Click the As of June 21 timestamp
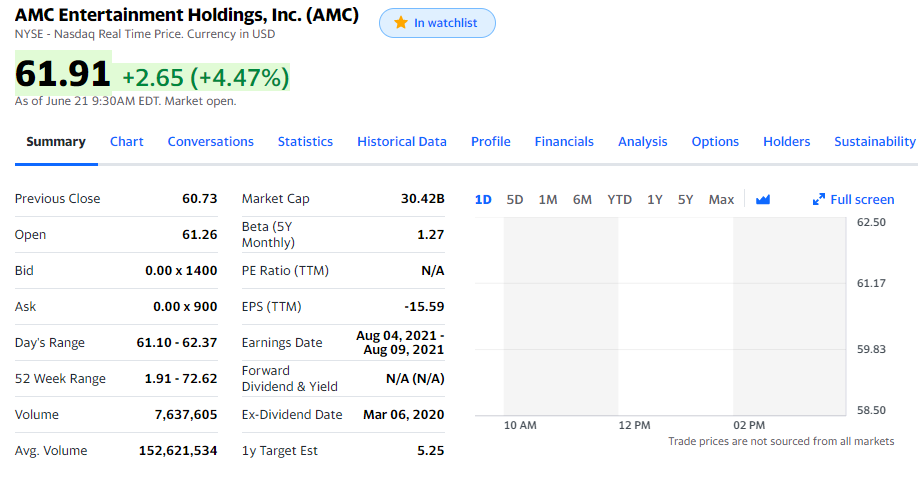 [x=125, y=101]
